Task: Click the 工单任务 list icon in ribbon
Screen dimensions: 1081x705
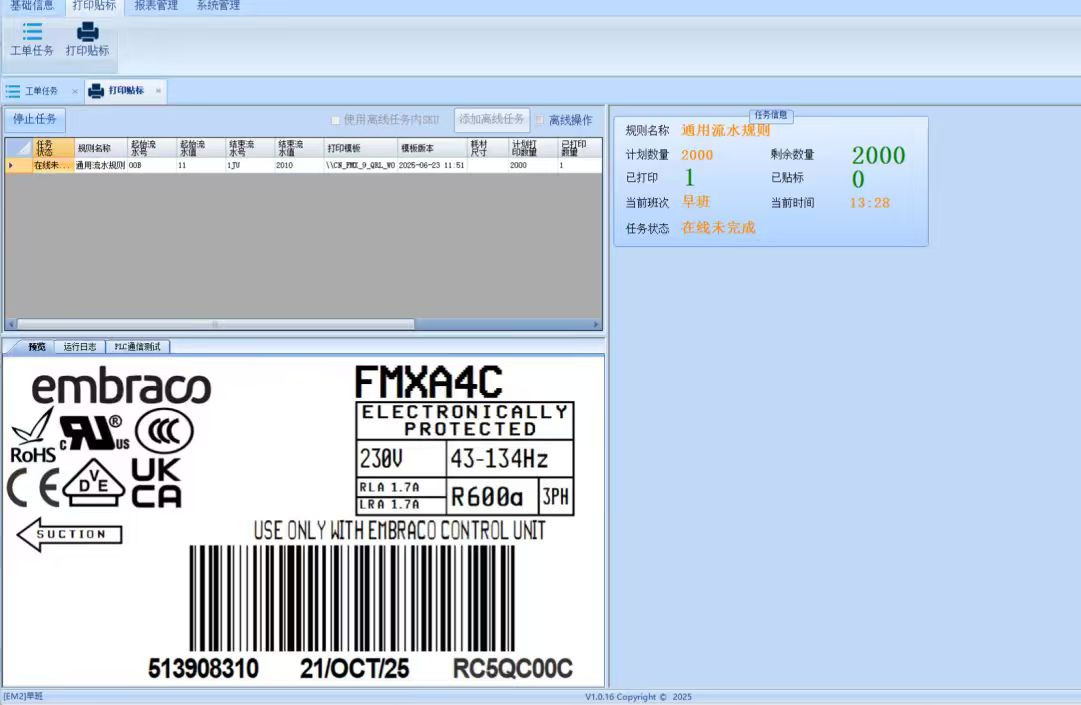Action: (32, 32)
